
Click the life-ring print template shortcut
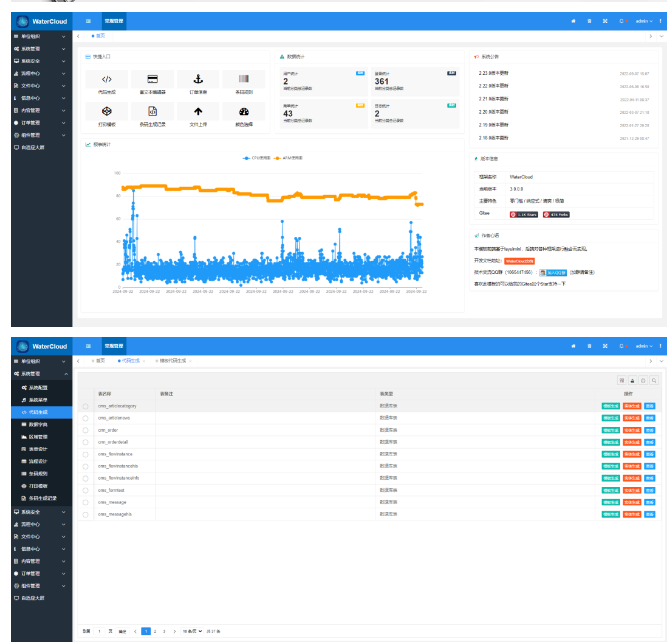tap(107, 111)
